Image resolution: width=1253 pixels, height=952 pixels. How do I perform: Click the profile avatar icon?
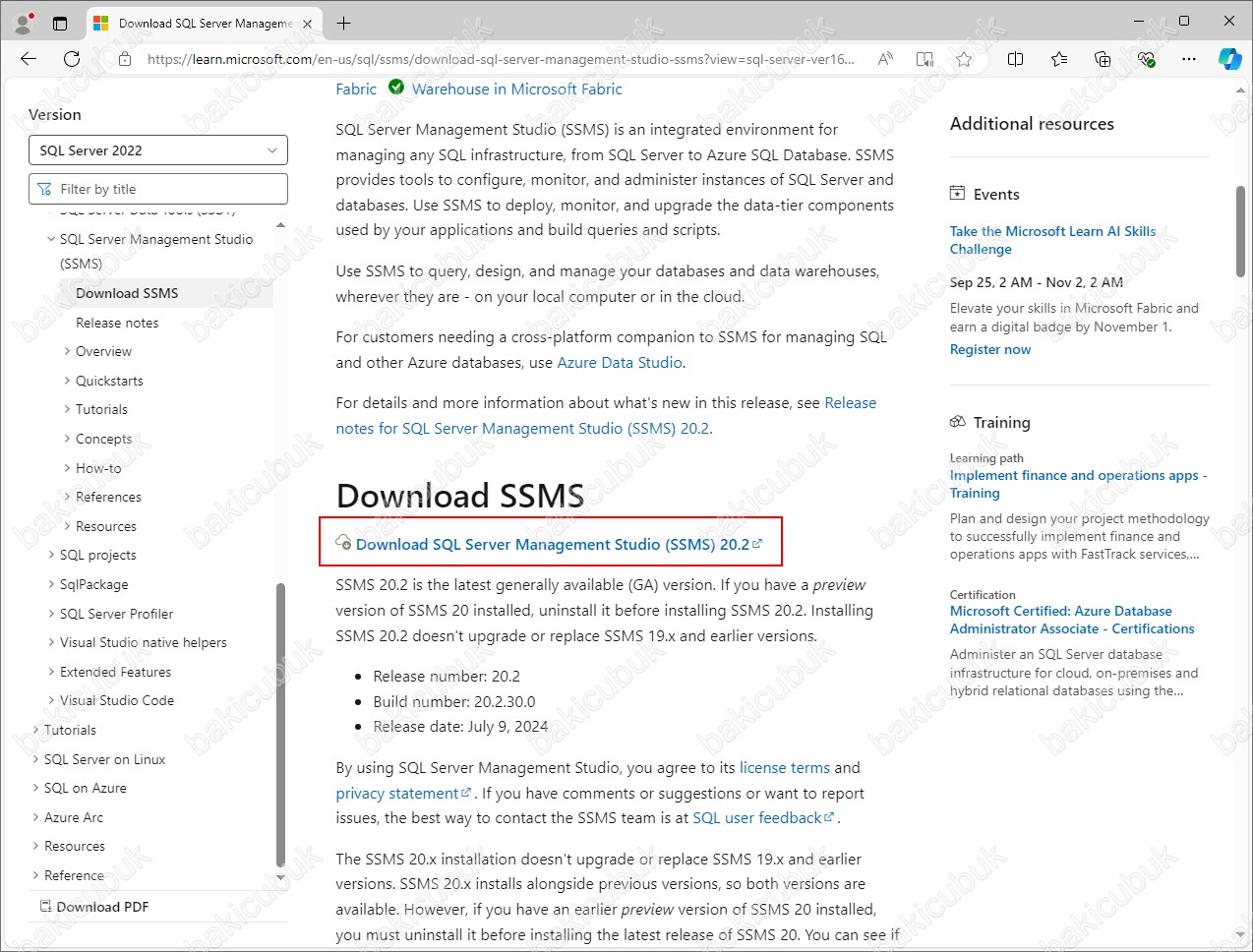(24, 23)
